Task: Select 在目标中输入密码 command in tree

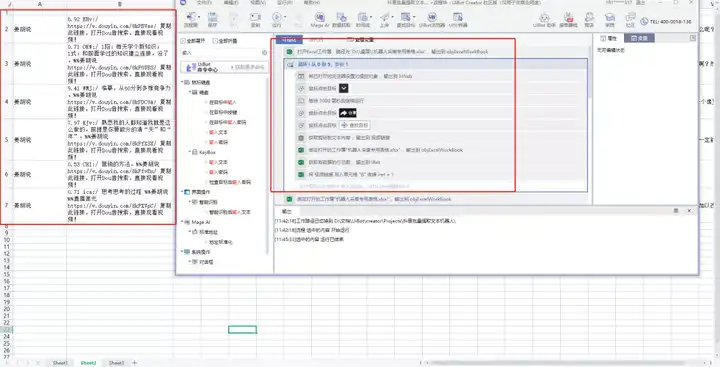Action: [x=227, y=123]
